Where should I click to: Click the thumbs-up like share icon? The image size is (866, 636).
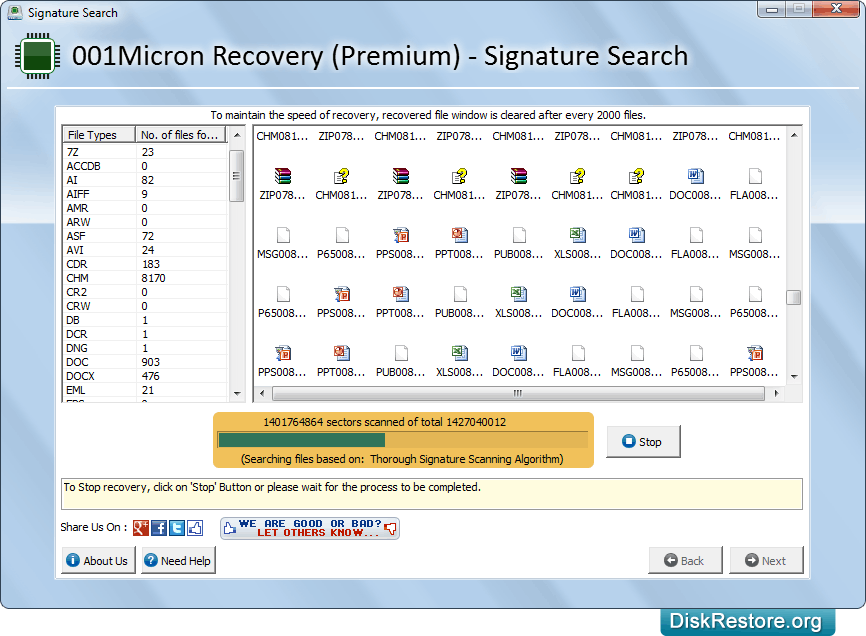tap(195, 528)
